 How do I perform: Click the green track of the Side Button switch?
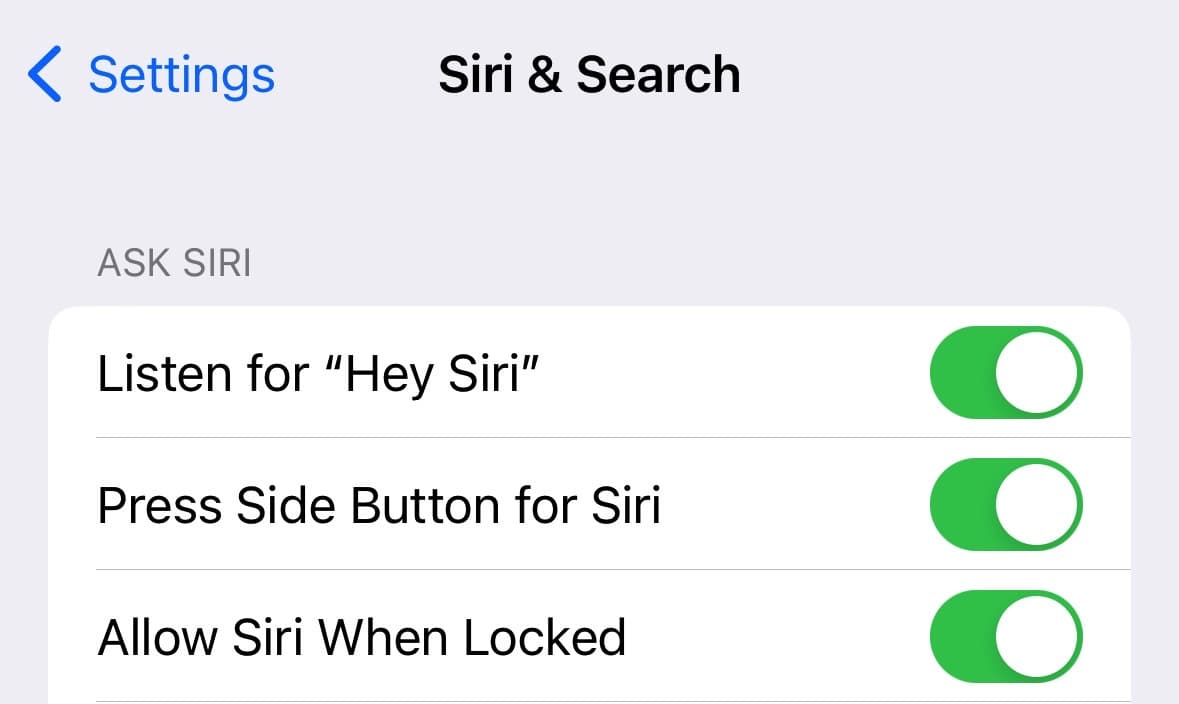point(962,504)
